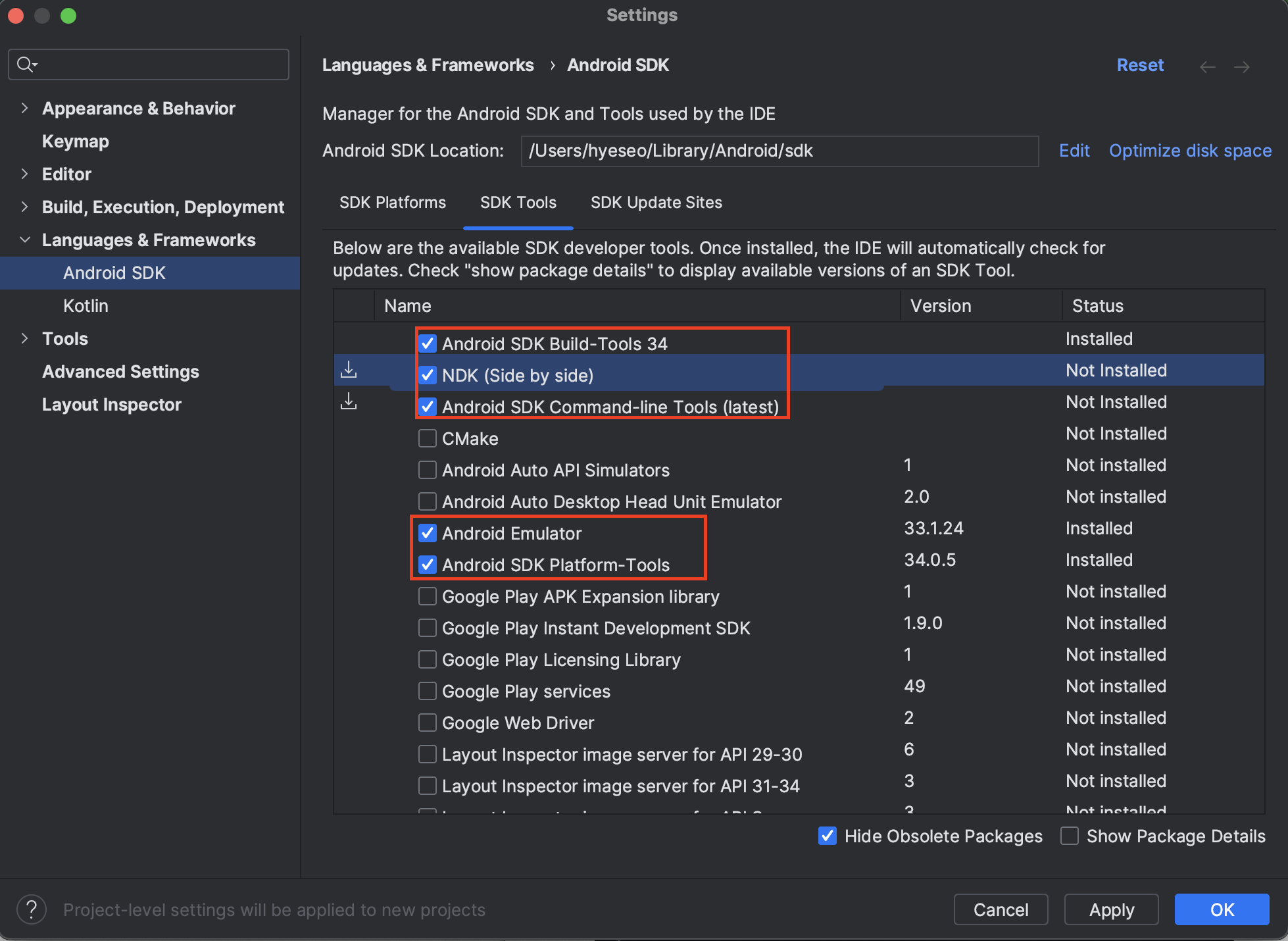Click the Apply button
1288x941 pixels.
pyautogui.click(x=1112, y=909)
